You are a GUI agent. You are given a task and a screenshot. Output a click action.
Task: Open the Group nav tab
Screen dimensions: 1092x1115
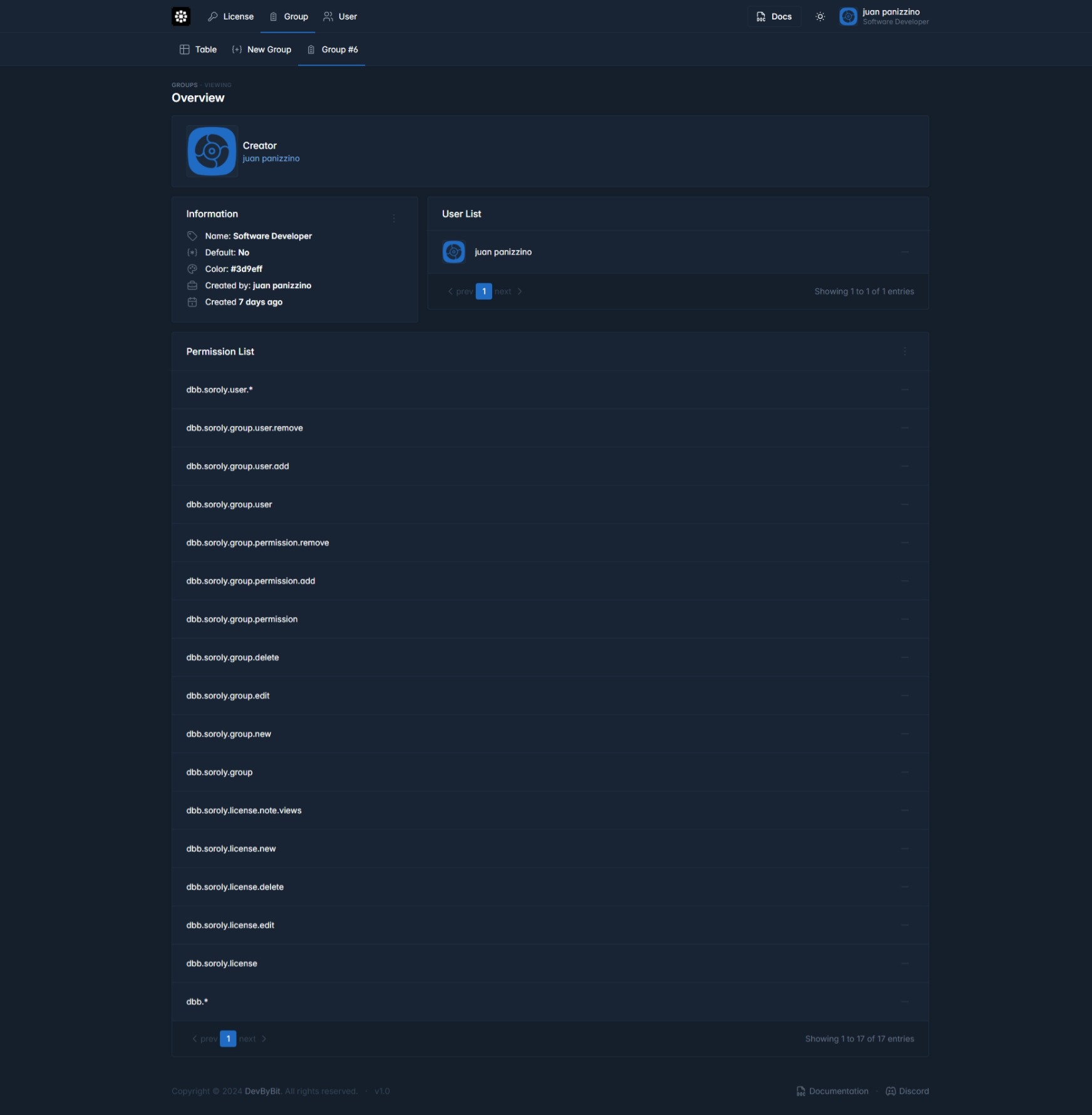click(288, 16)
